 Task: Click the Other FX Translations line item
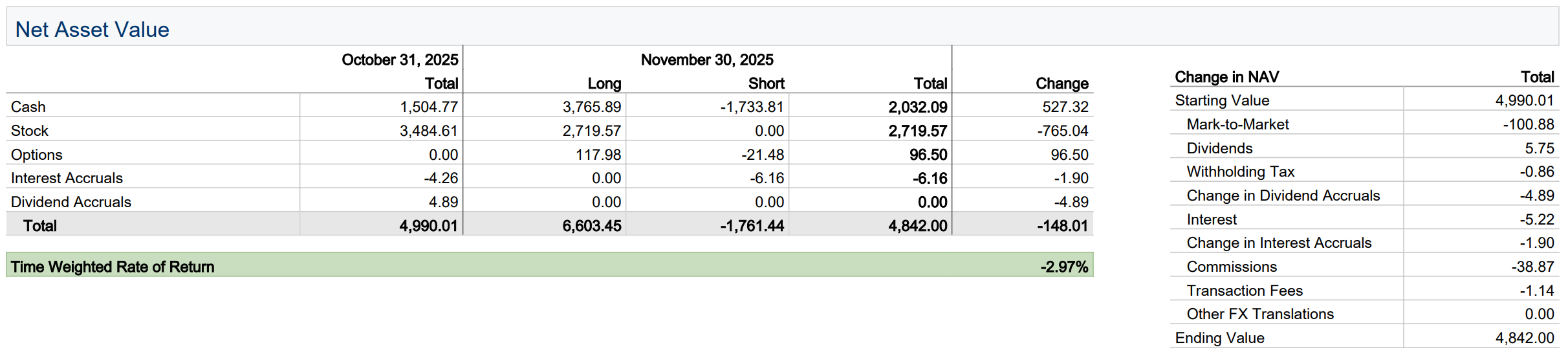click(x=1260, y=314)
